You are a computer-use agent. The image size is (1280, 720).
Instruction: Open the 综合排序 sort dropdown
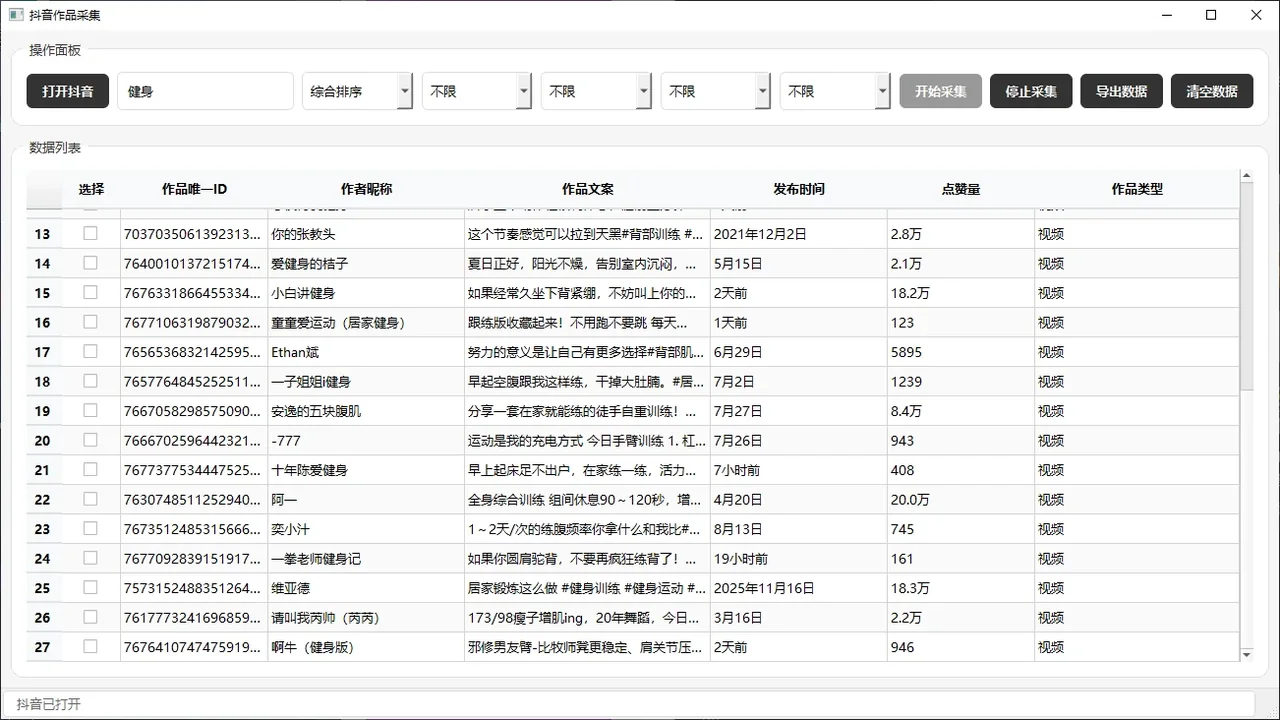357,91
